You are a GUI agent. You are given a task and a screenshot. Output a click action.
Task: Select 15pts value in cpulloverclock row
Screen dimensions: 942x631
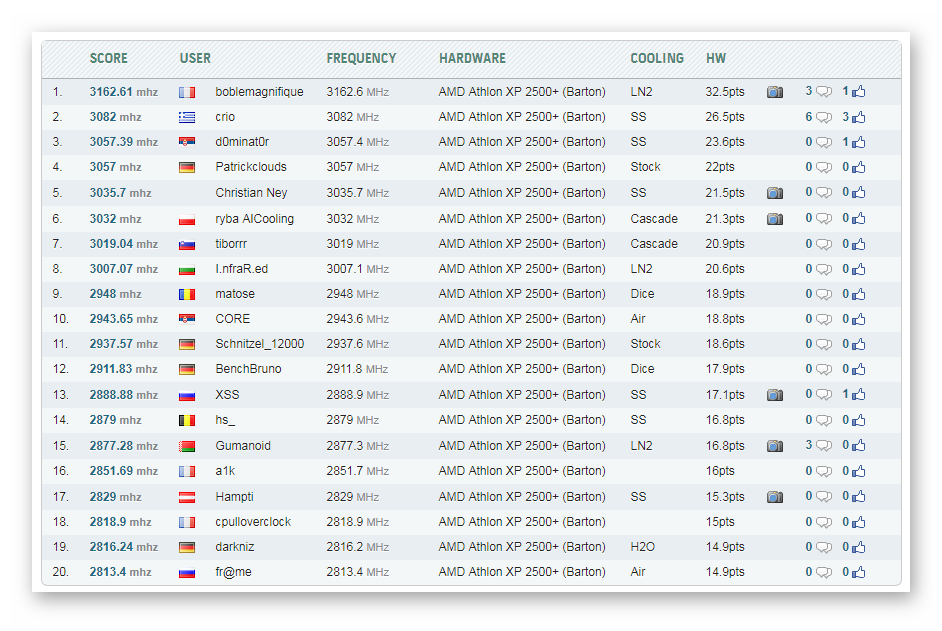pyautogui.click(x=720, y=522)
